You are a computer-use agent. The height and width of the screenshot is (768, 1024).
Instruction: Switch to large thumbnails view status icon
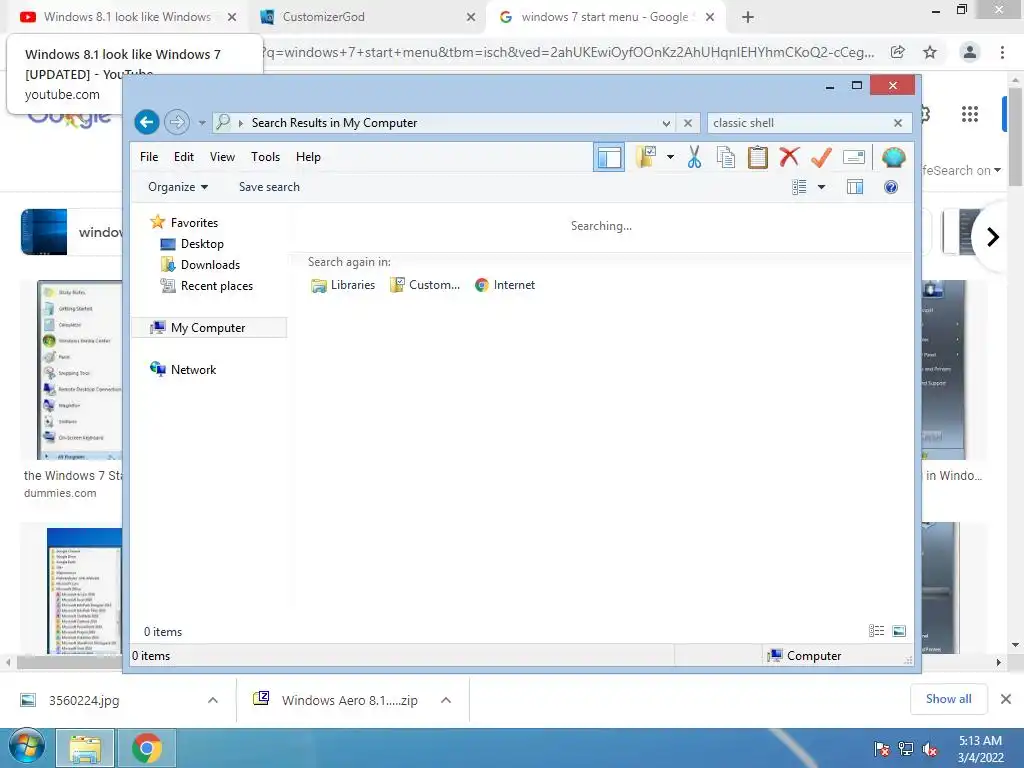pyautogui.click(x=899, y=631)
